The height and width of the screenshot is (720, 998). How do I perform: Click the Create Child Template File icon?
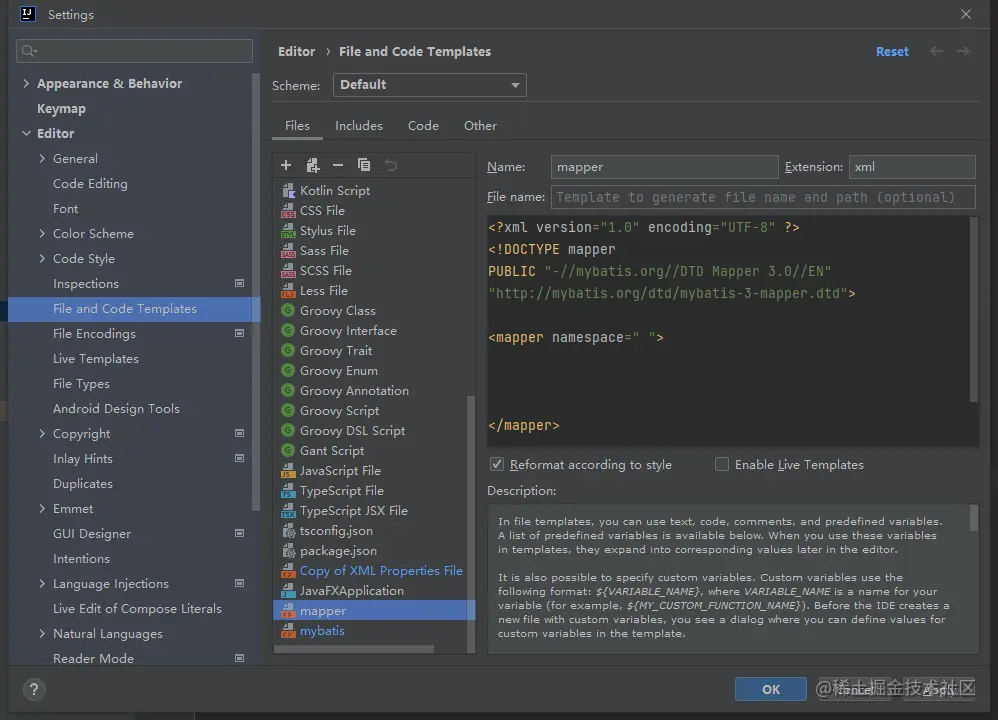point(312,165)
